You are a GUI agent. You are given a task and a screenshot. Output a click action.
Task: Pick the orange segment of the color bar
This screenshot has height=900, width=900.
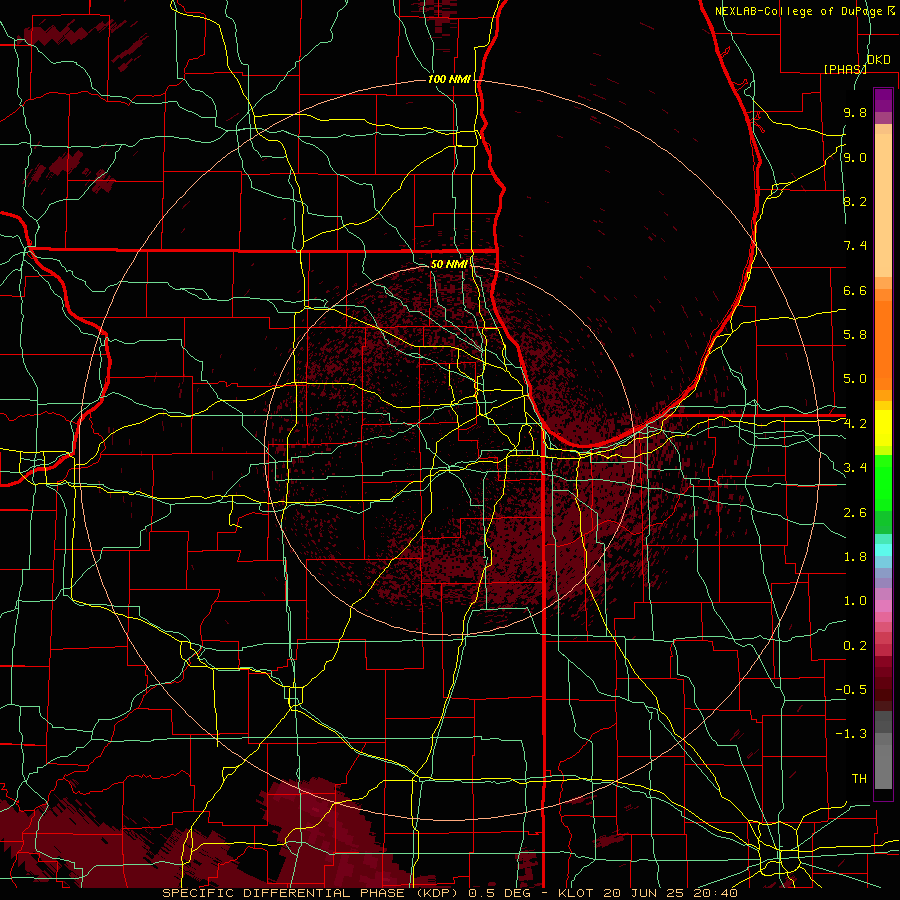(x=883, y=344)
